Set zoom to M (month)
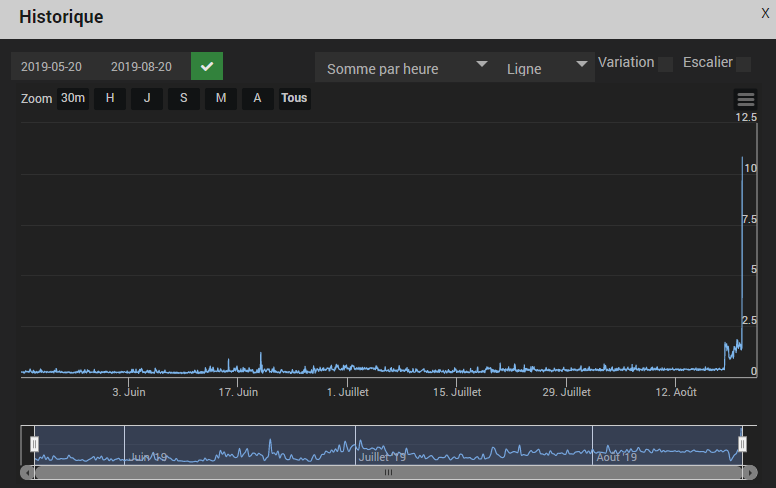 (x=221, y=98)
